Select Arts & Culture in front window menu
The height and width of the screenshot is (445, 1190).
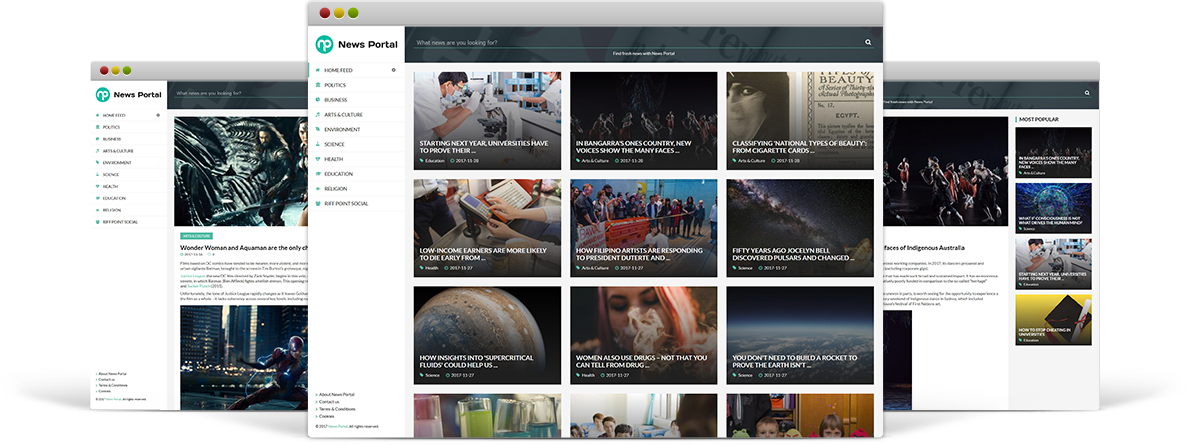click(356, 115)
